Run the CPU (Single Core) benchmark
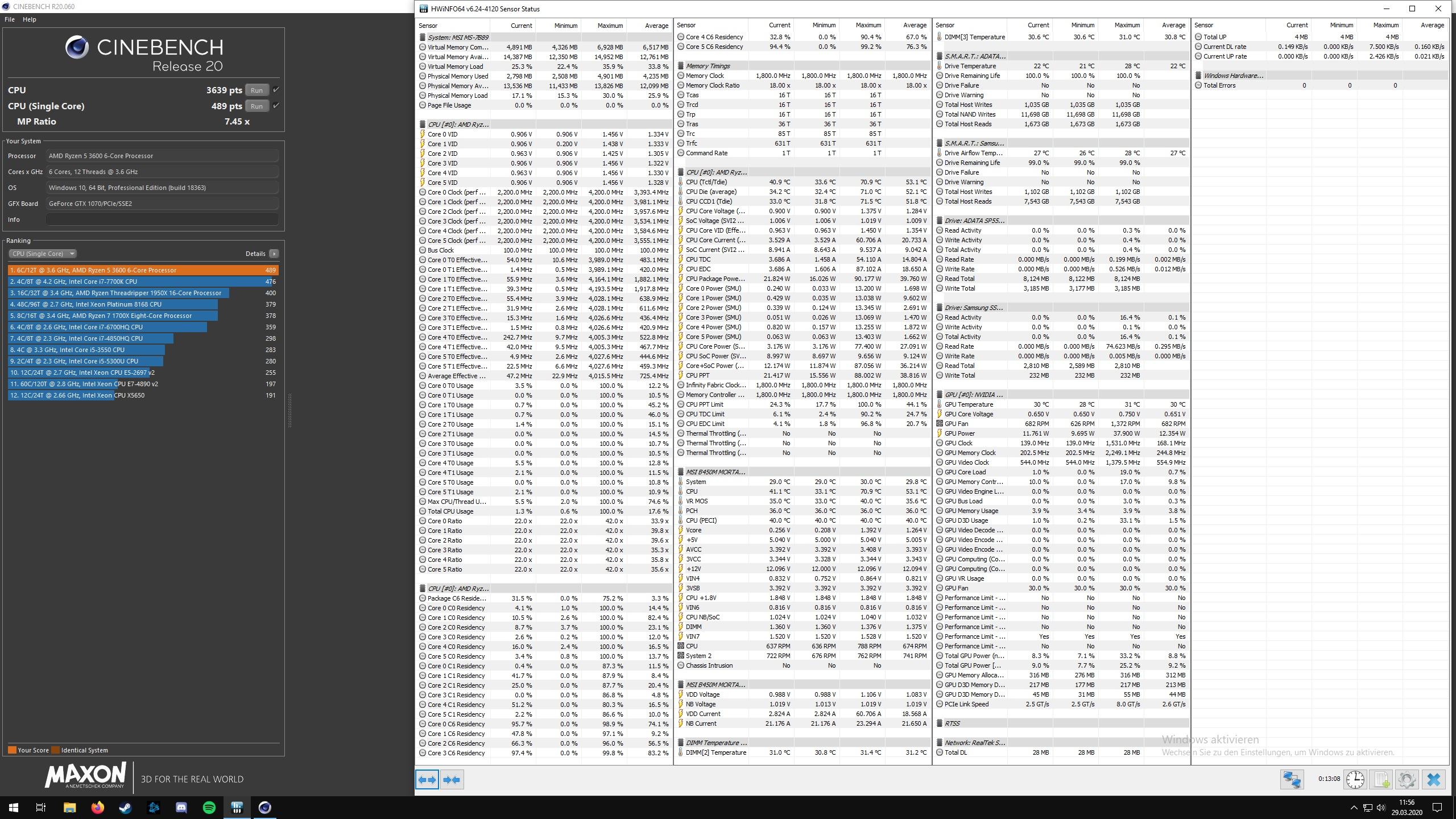The width and height of the screenshot is (1456, 819). 257,106
